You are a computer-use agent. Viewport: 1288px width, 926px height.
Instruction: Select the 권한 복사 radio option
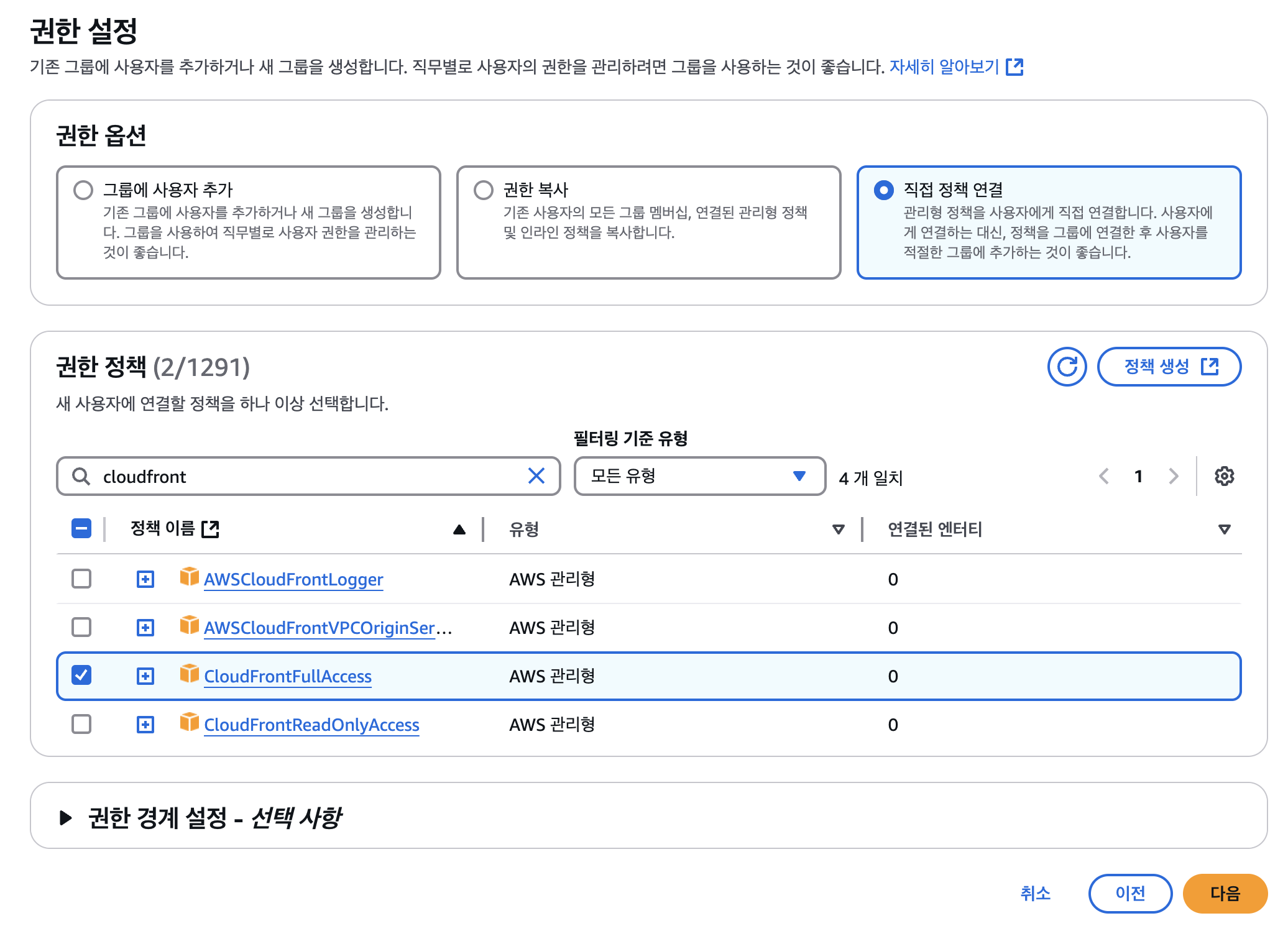(484, 190)
